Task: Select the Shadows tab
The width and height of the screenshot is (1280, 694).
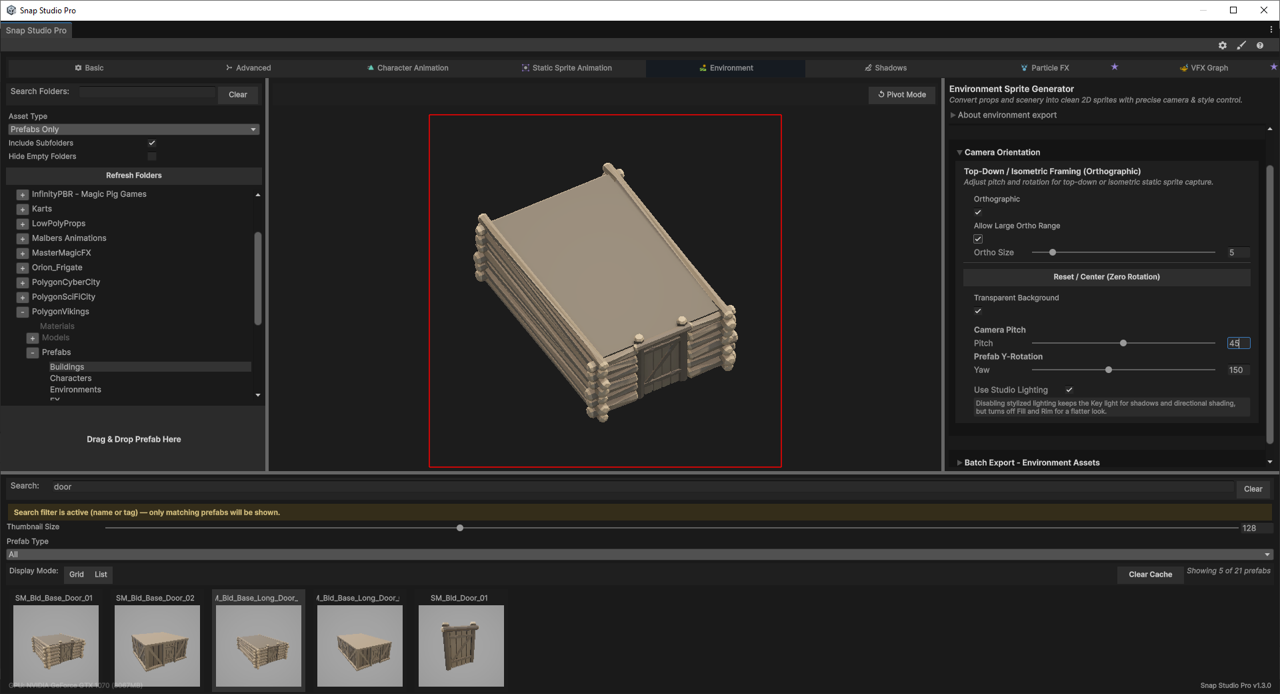Action: [885, 68]
